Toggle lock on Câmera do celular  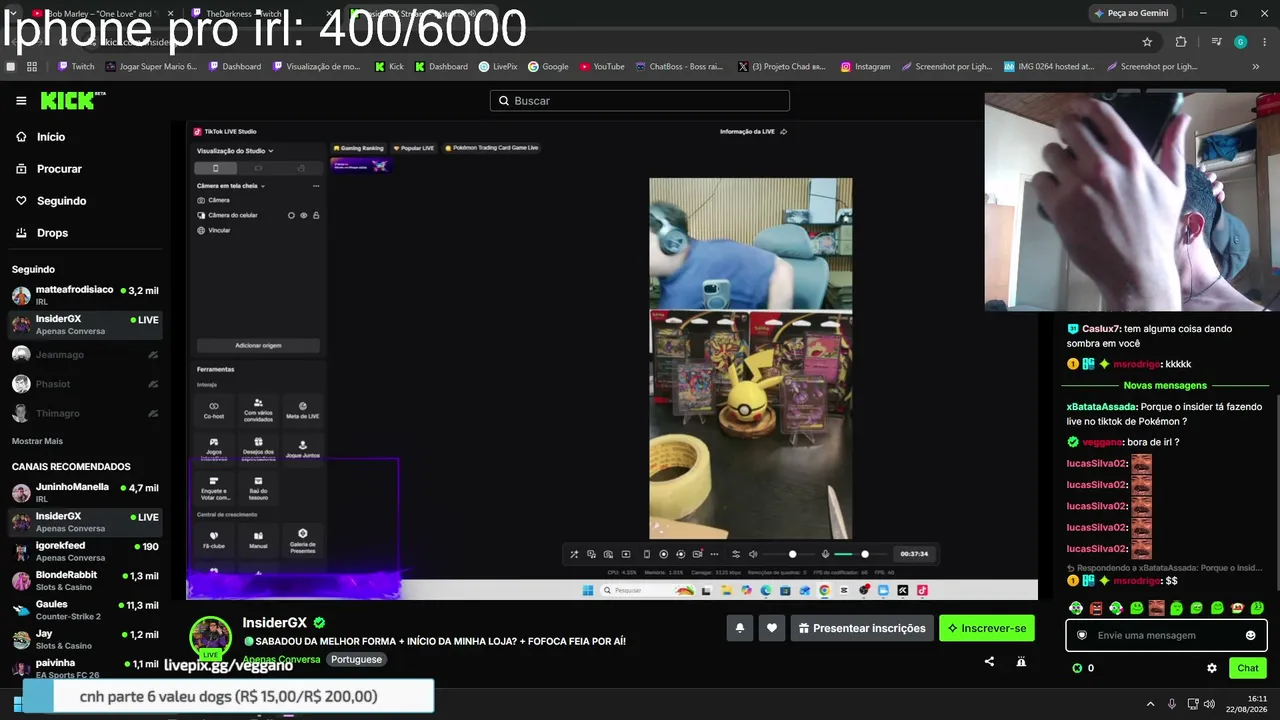pyautogui.click(x=316, y=215)
